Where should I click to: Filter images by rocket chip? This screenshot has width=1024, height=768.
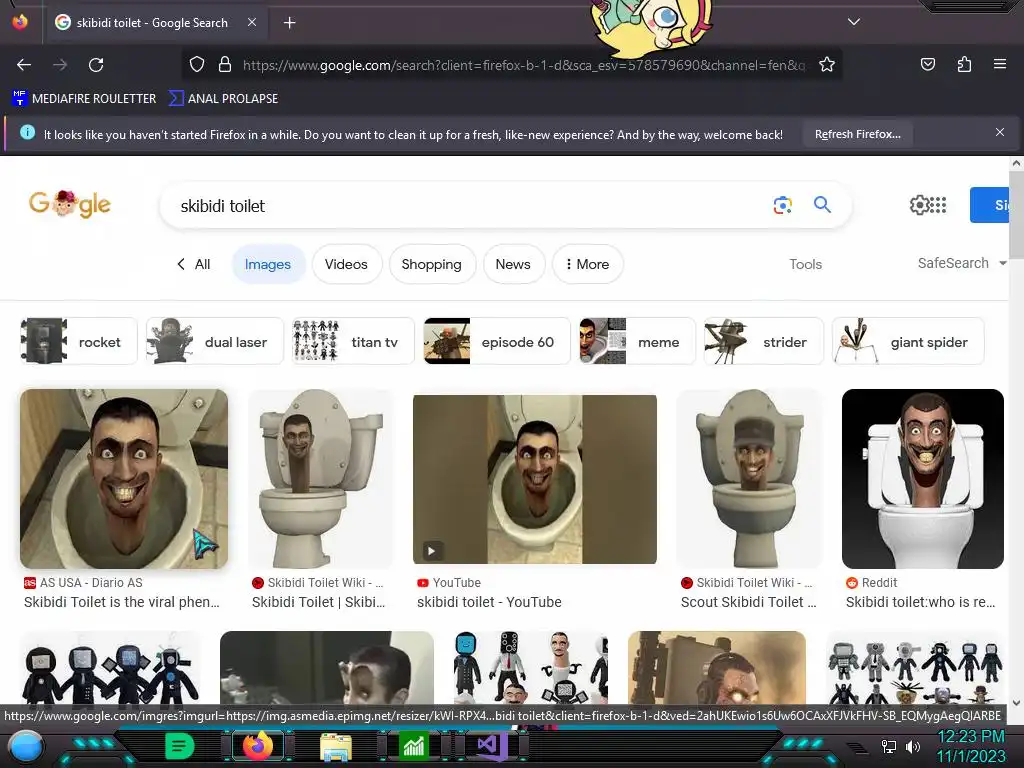(79, 342)
